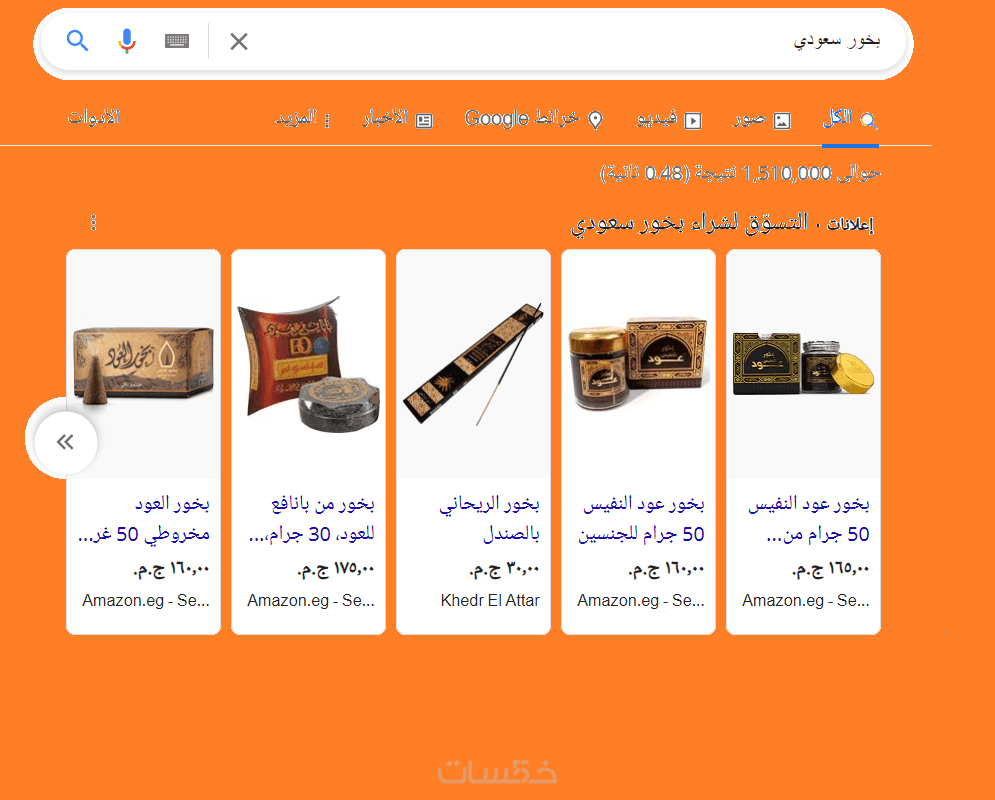Click title بخور من بانافع للعود، 30 جرام
Screen dimensions: 995x800
[x=312, y=519]
